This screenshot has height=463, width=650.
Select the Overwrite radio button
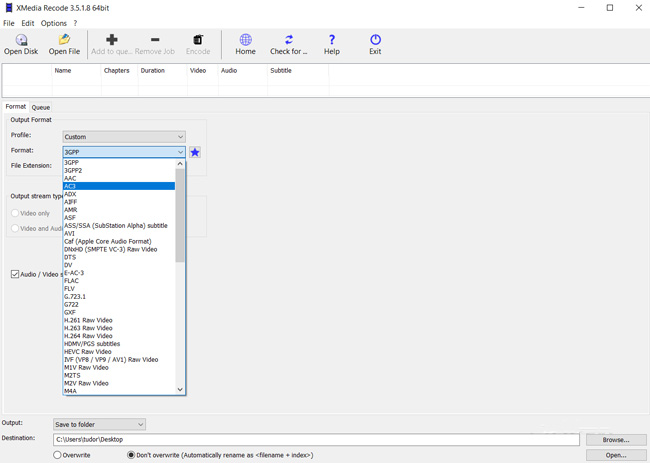pos(57,455)
